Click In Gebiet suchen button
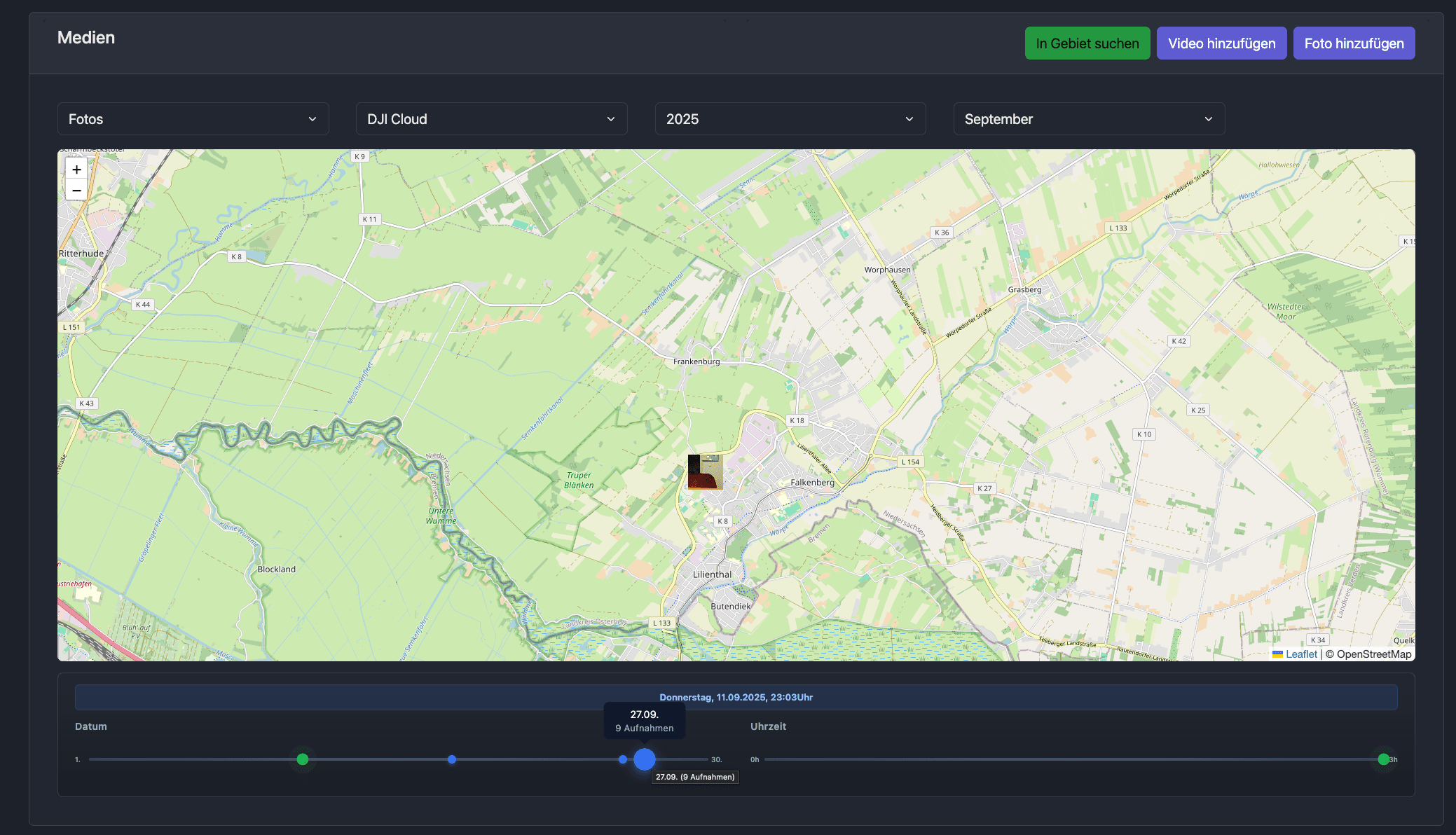Image resolution: width=1456 pixels, height=835 pixels. click(x=1087, y=43)
